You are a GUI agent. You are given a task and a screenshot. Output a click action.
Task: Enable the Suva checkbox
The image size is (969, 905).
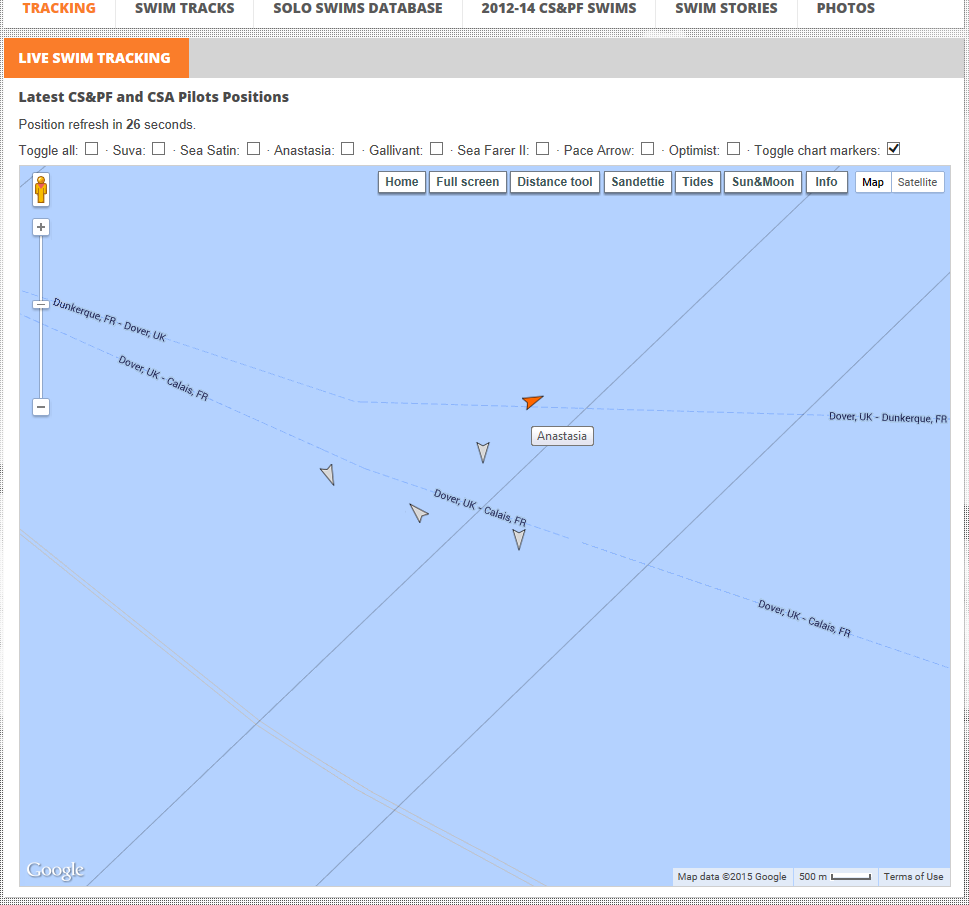coord(158,148)
